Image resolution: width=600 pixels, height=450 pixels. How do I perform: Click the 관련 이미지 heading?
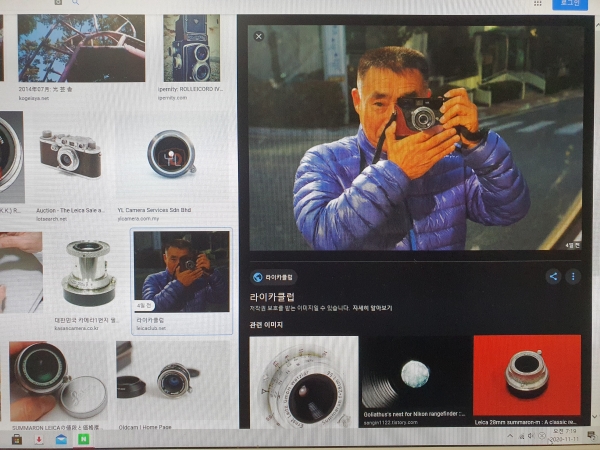tap(266, 325)
